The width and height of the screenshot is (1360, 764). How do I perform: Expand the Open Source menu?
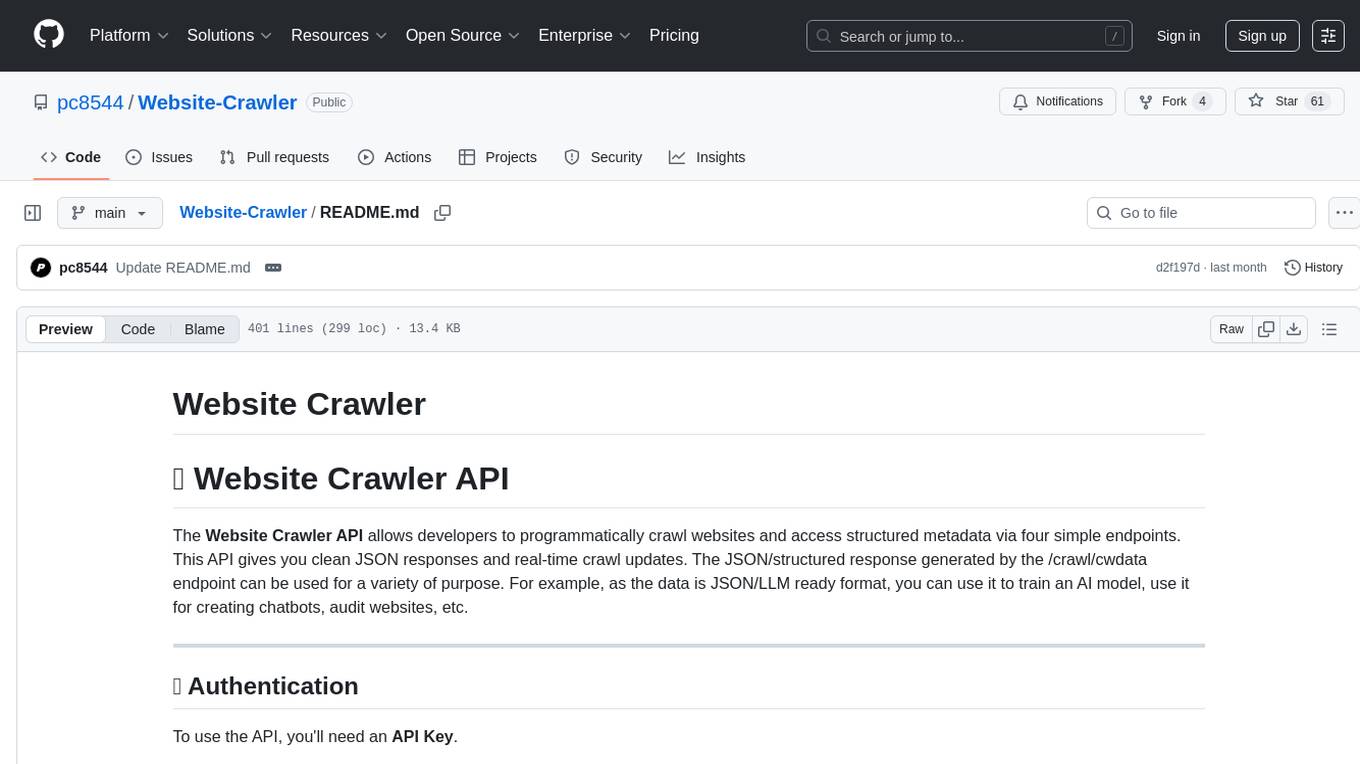pyautogui.click(x=463, y=35)
